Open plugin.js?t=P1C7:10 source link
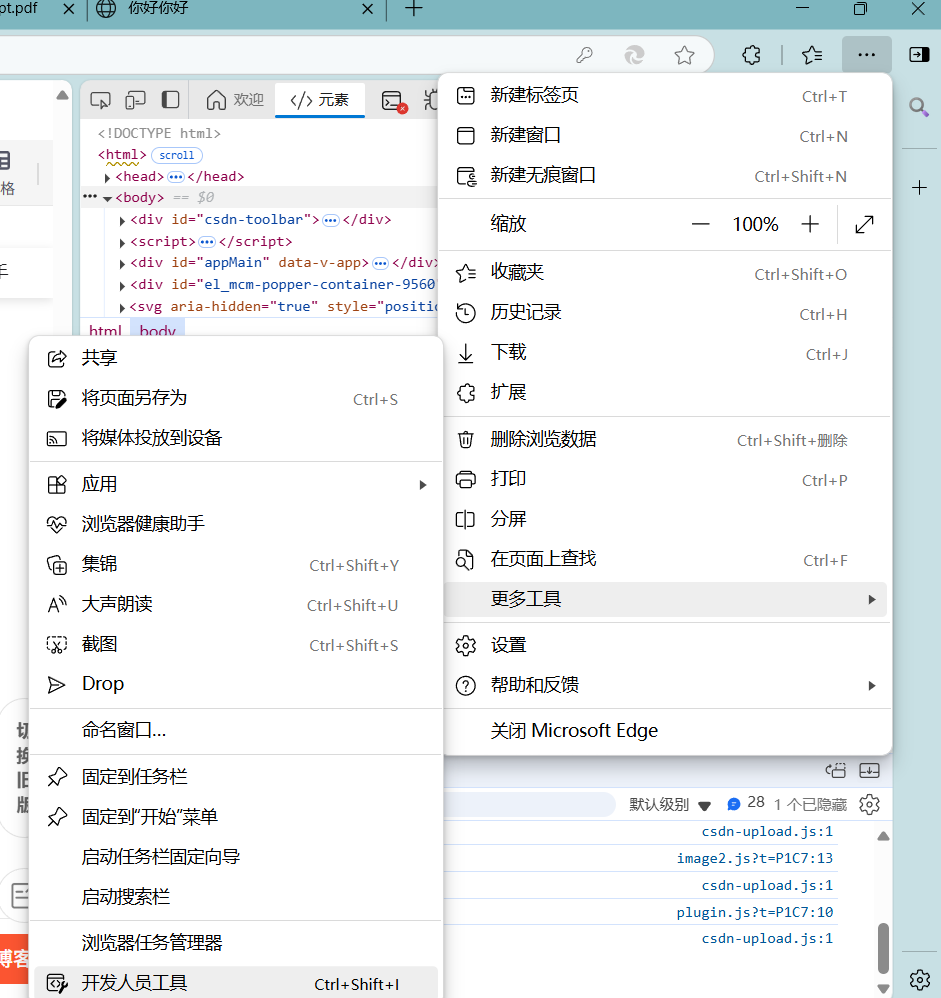 pyautogui.click(x=754, y=913)
